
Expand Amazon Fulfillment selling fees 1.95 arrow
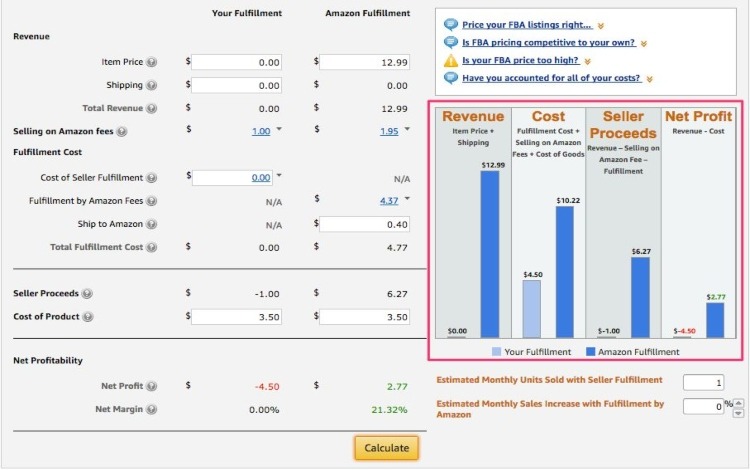pos(407,129)
